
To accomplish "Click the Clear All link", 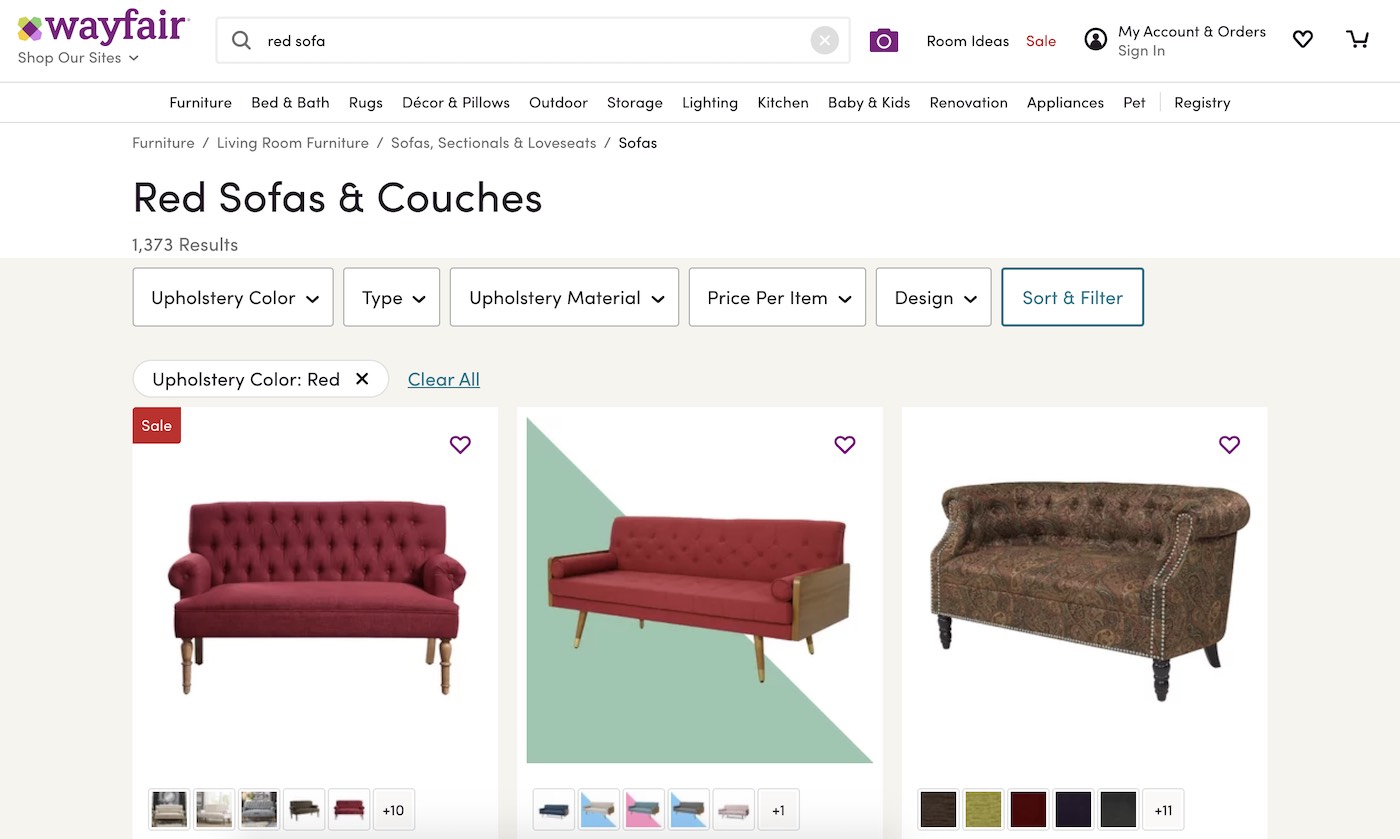I will 444,379.
